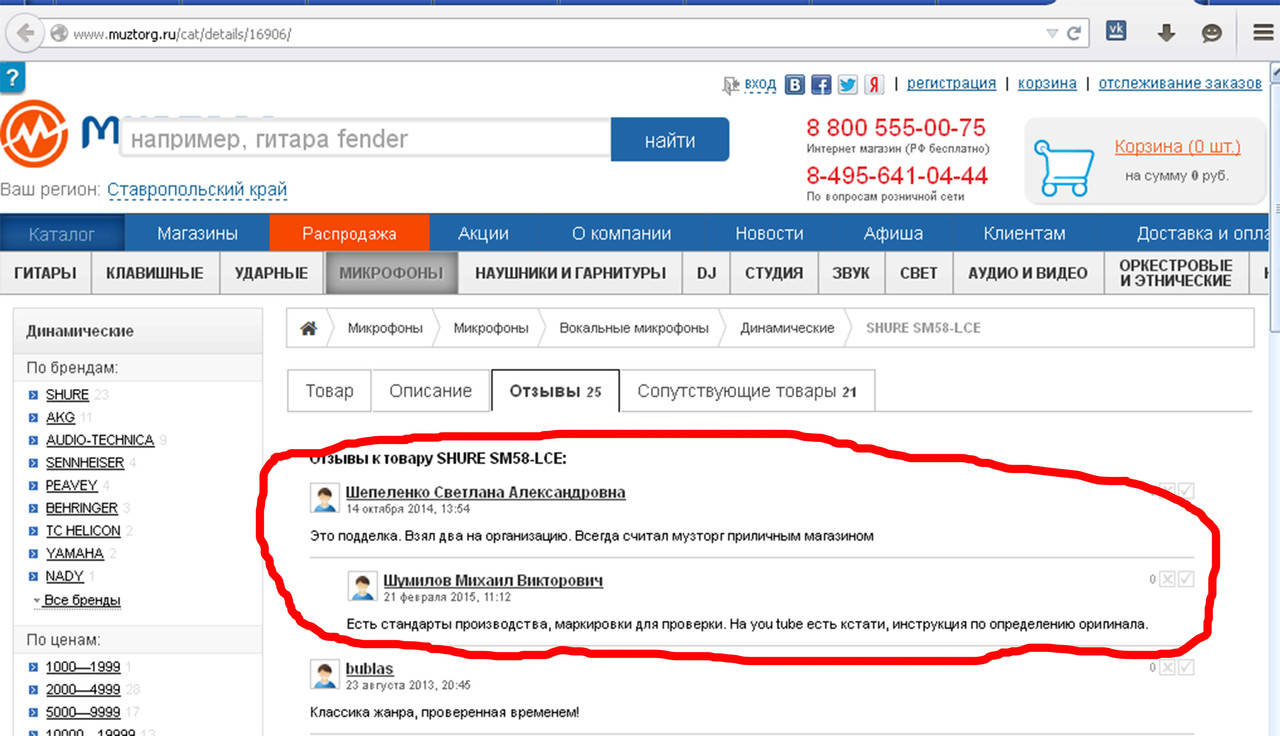Select the УДАРНЫЕ category

point(271,273)
